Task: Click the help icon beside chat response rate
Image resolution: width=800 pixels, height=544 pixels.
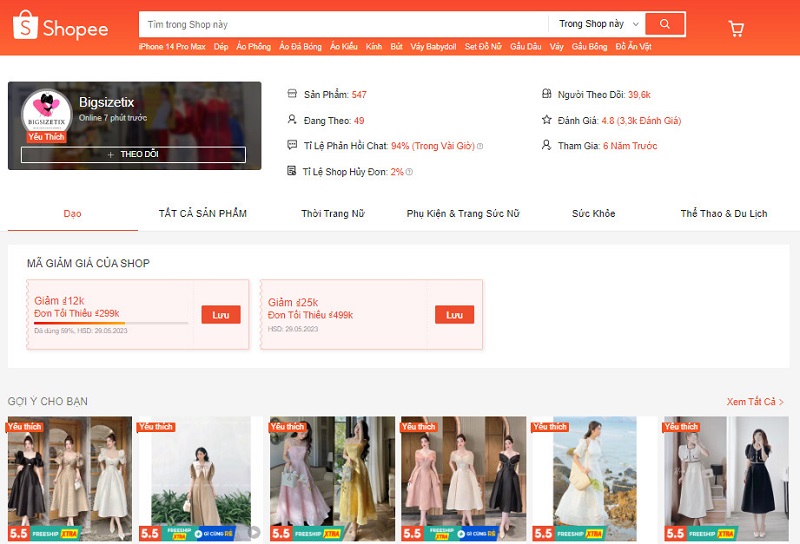Action: [x=480, y=146]
